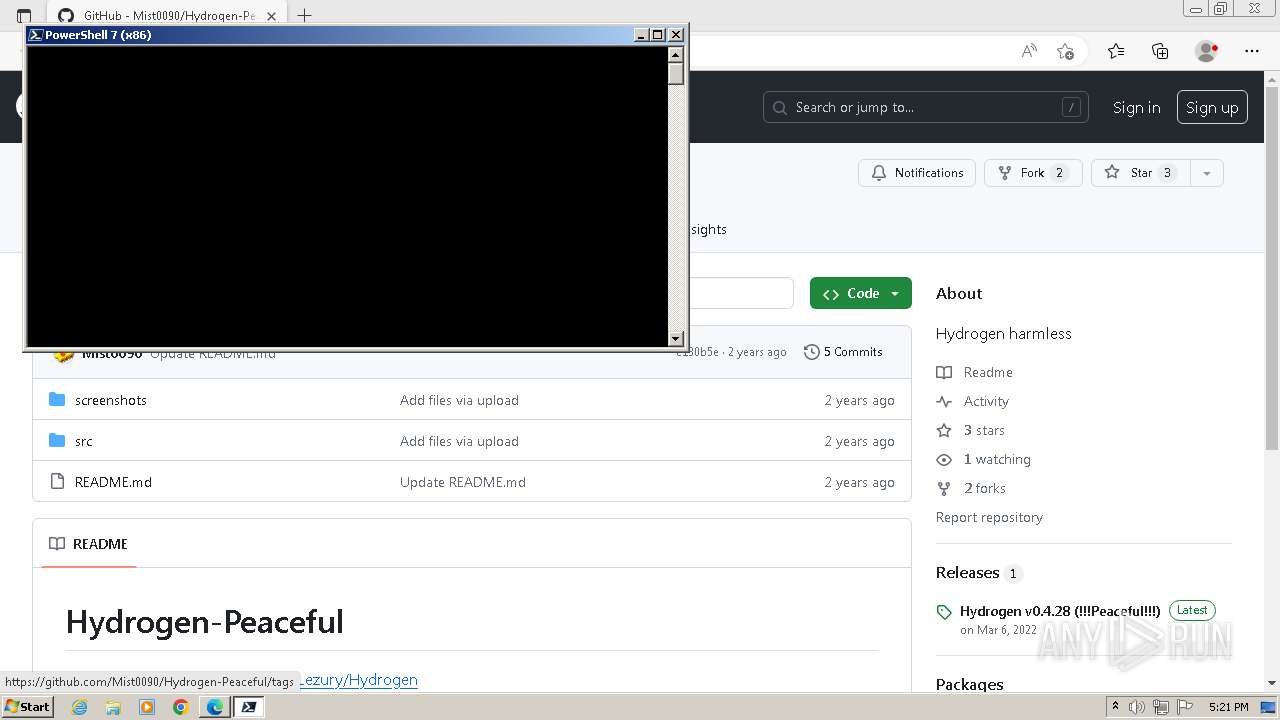Click the folder icon next to screenshots
The width and height of the screenshot is (1280, 720).
coord(57,400)
